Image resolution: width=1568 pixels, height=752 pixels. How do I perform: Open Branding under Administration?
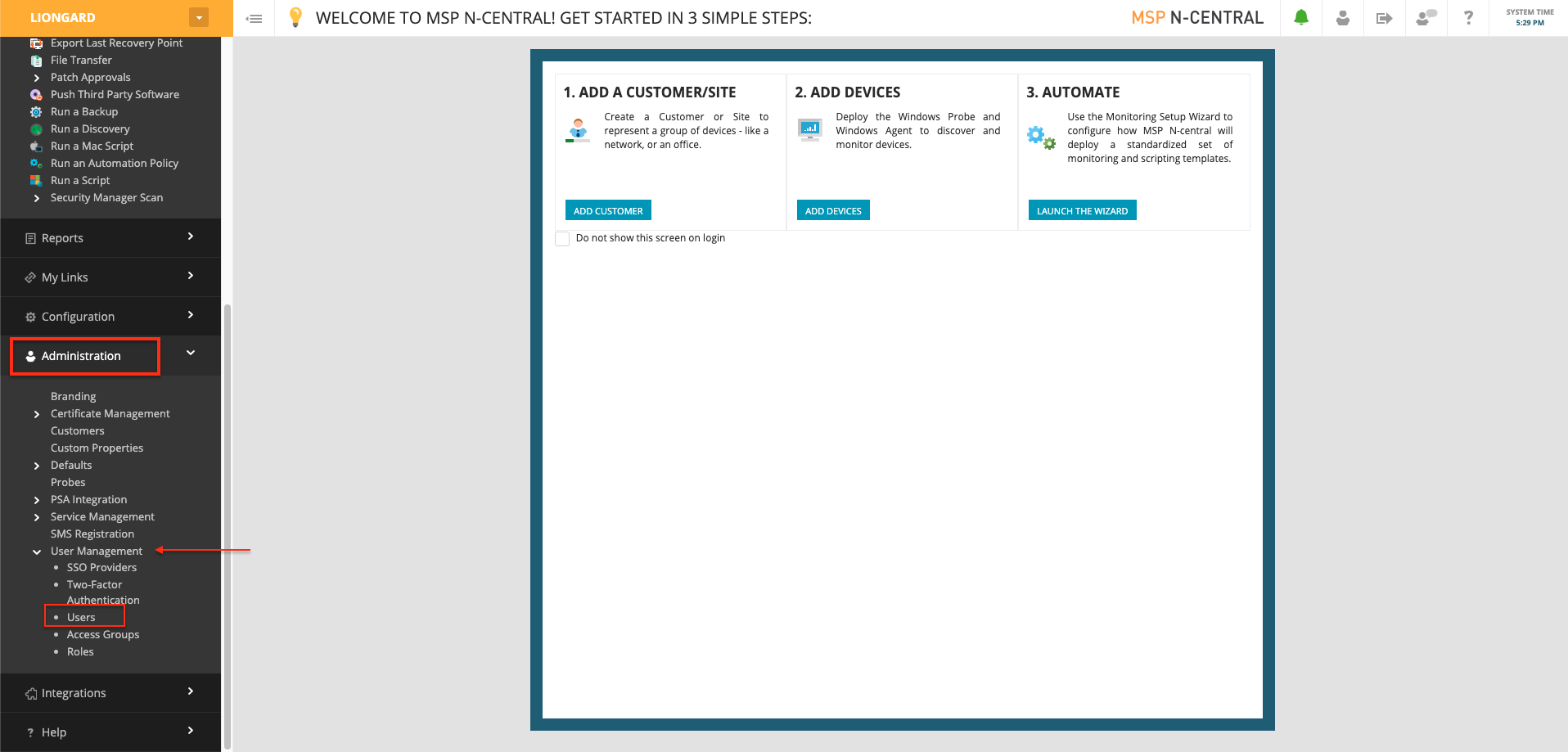[73, 396]
